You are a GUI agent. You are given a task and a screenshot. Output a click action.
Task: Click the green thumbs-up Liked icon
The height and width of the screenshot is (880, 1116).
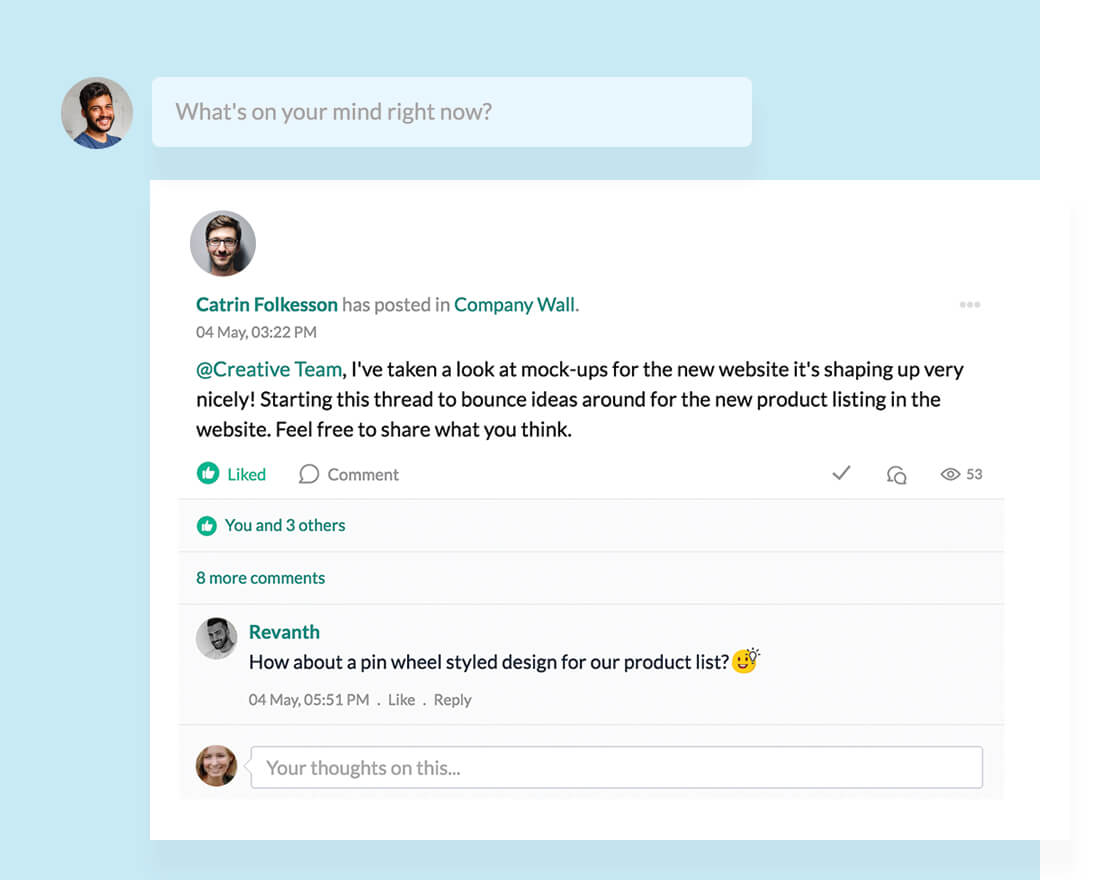click(208, 474)
